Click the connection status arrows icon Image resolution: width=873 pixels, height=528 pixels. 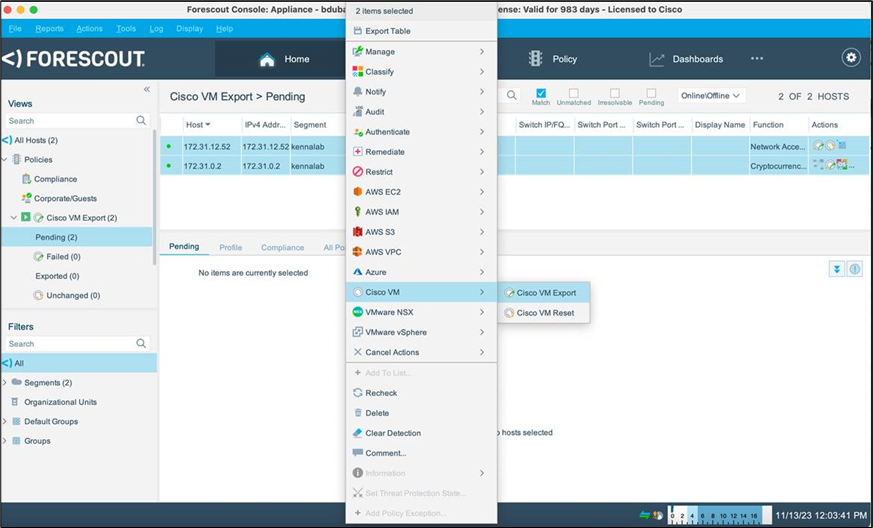pos(645,515)
